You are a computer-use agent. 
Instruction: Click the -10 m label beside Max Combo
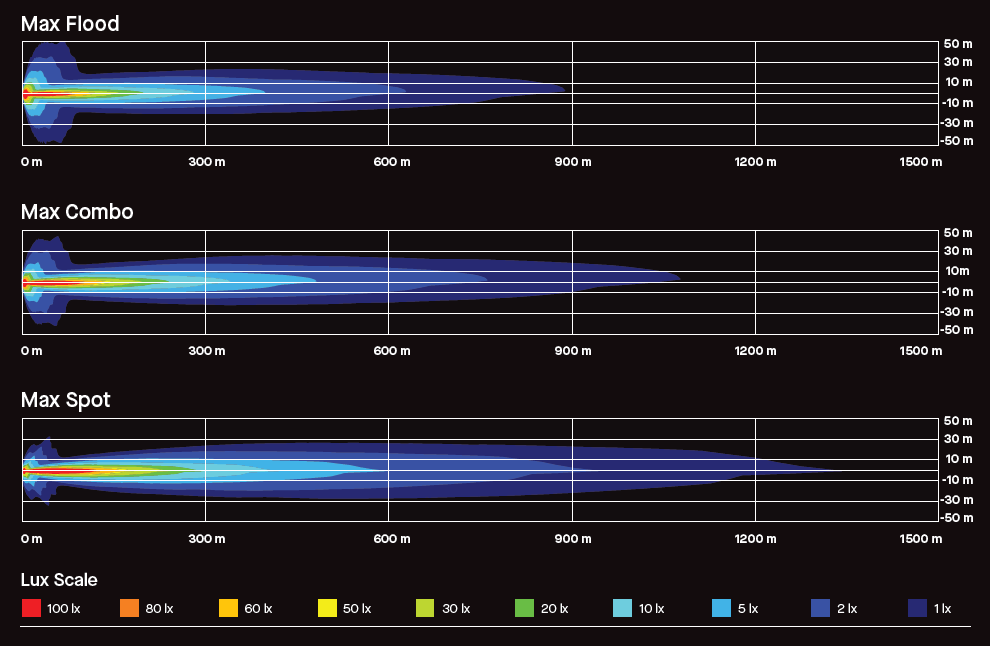point(957,292)
